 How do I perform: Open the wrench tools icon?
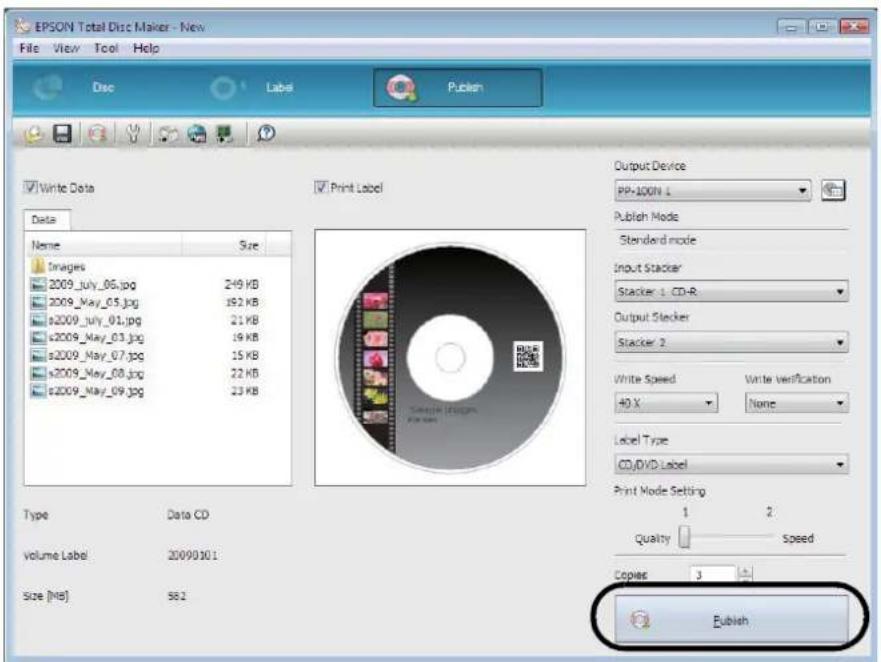133,134
